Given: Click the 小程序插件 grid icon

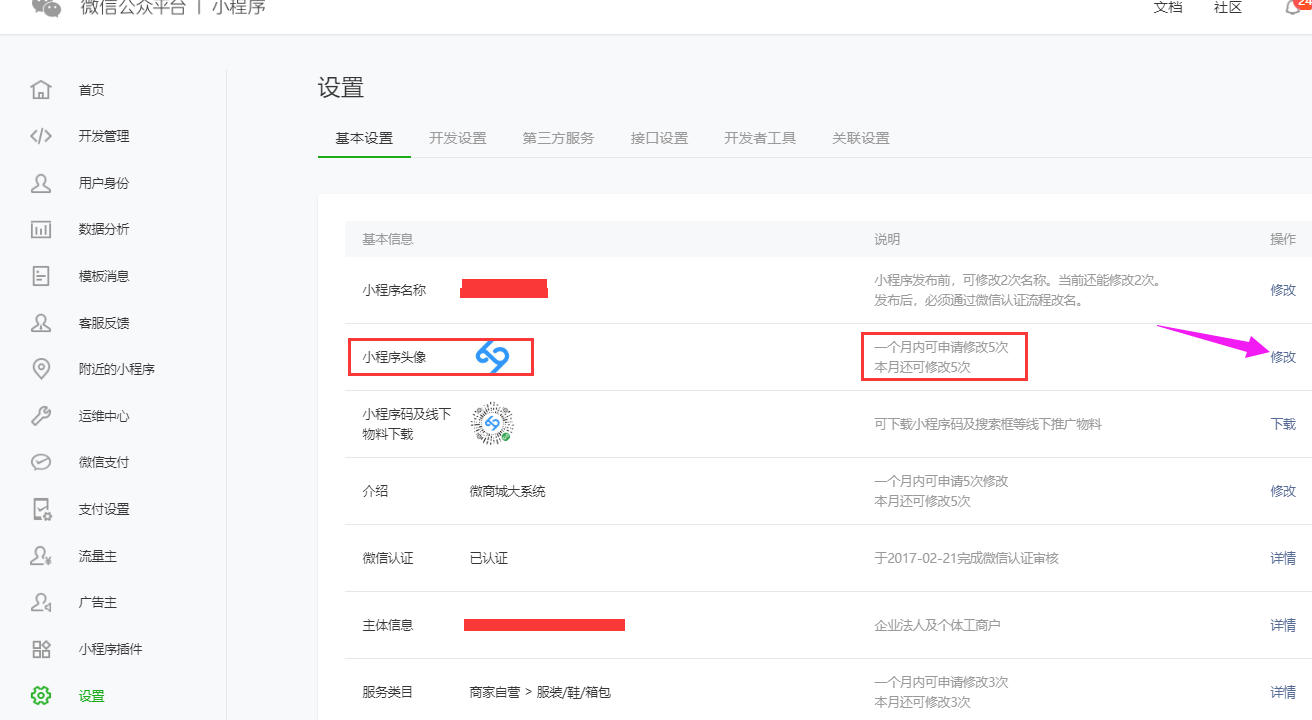Looking at the screenshot, I should pos(41,649).
